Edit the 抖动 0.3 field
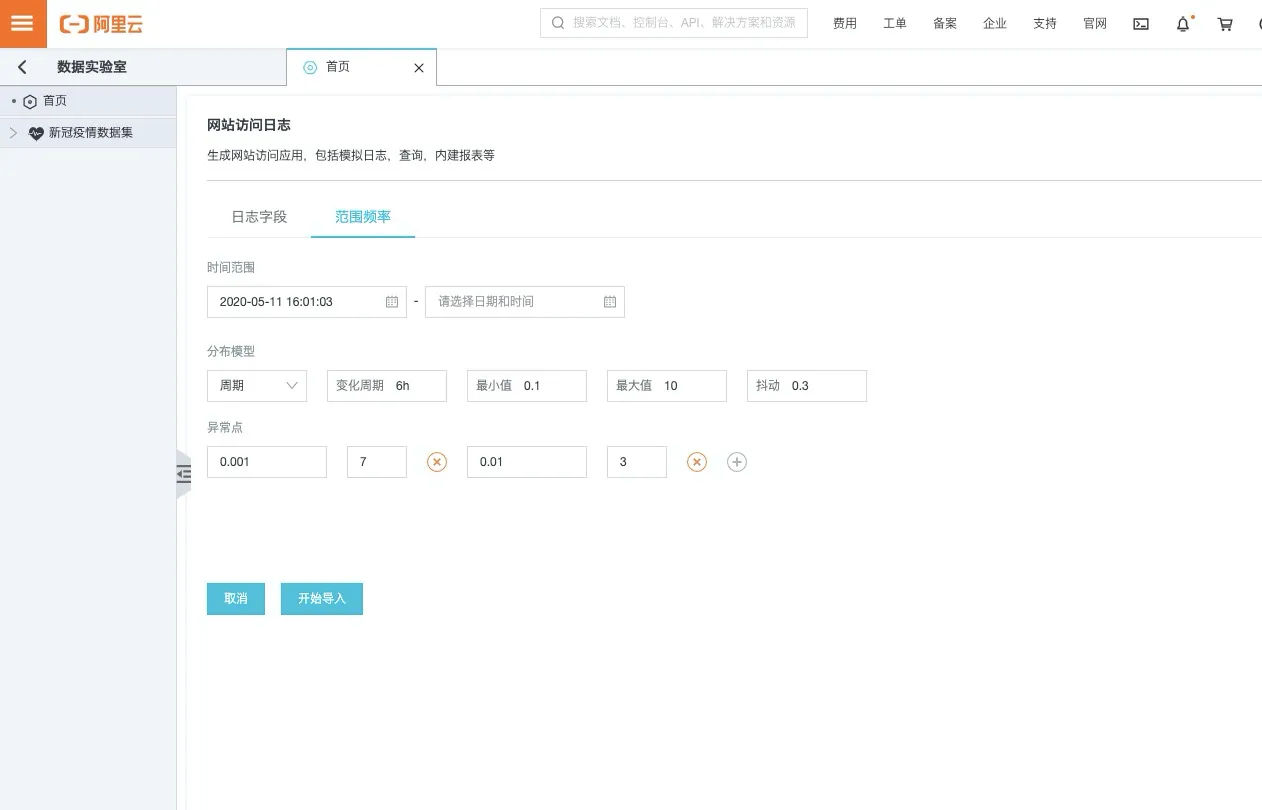Viewport: 1262px width, 810px height. pos(807,386)
